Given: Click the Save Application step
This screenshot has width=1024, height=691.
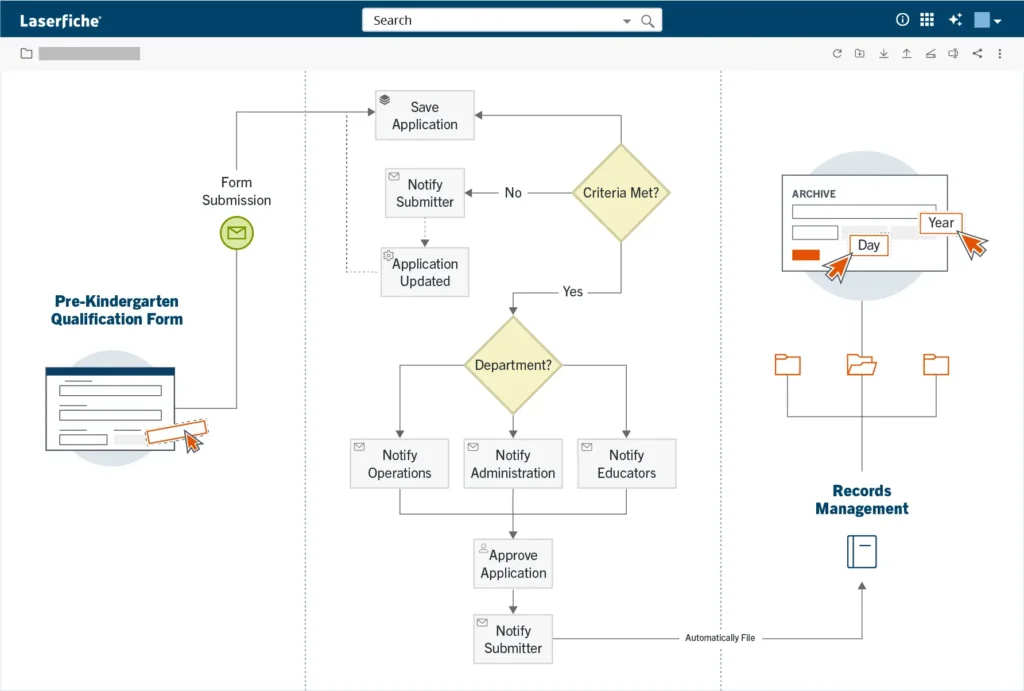Looking at the screenshot, I should (424, 115).
